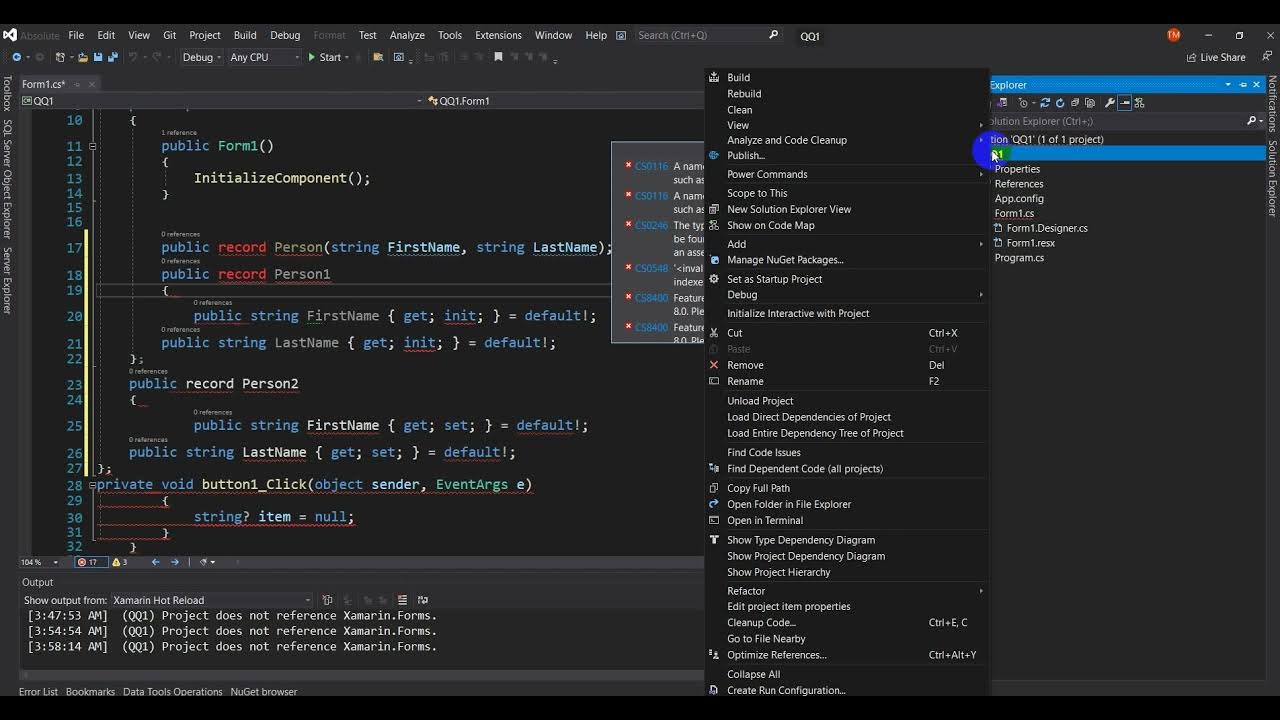Click the error count indicator showing 17
The height and width of the screenshot is (720, 1280).
tap(91, 562)
